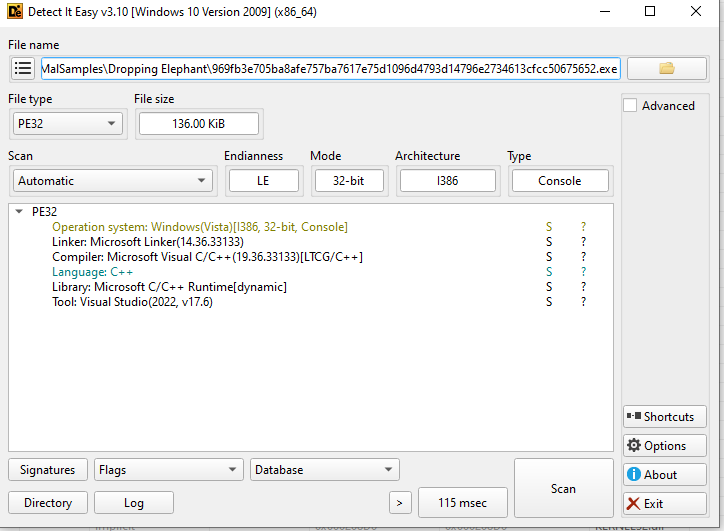The height and width of the screenshot is (531, 724).
Task: Click ? info on Language row
Action: 584,272
